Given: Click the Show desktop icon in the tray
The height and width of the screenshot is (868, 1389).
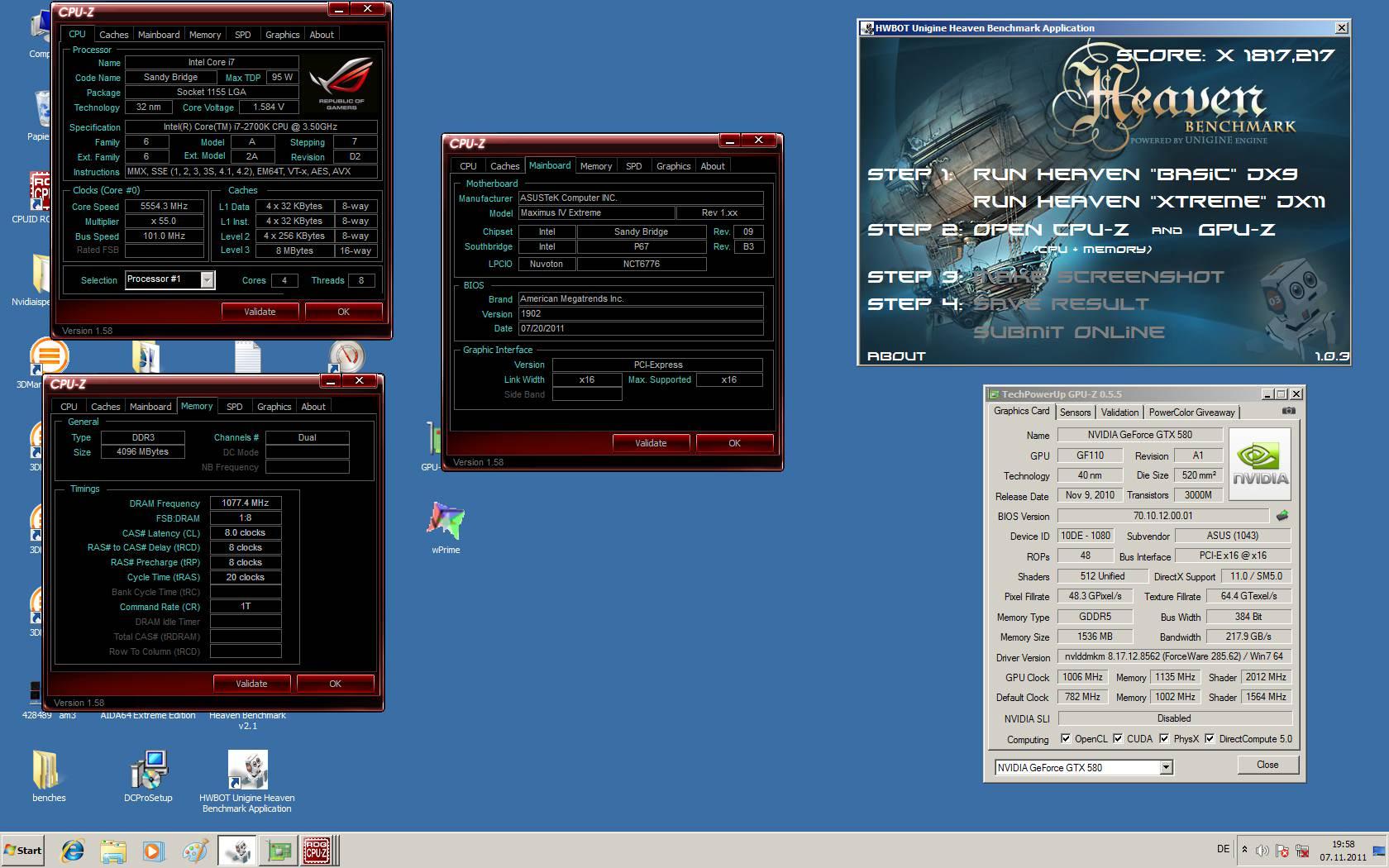Looking at the screenshot, I should click(1379, 851).
